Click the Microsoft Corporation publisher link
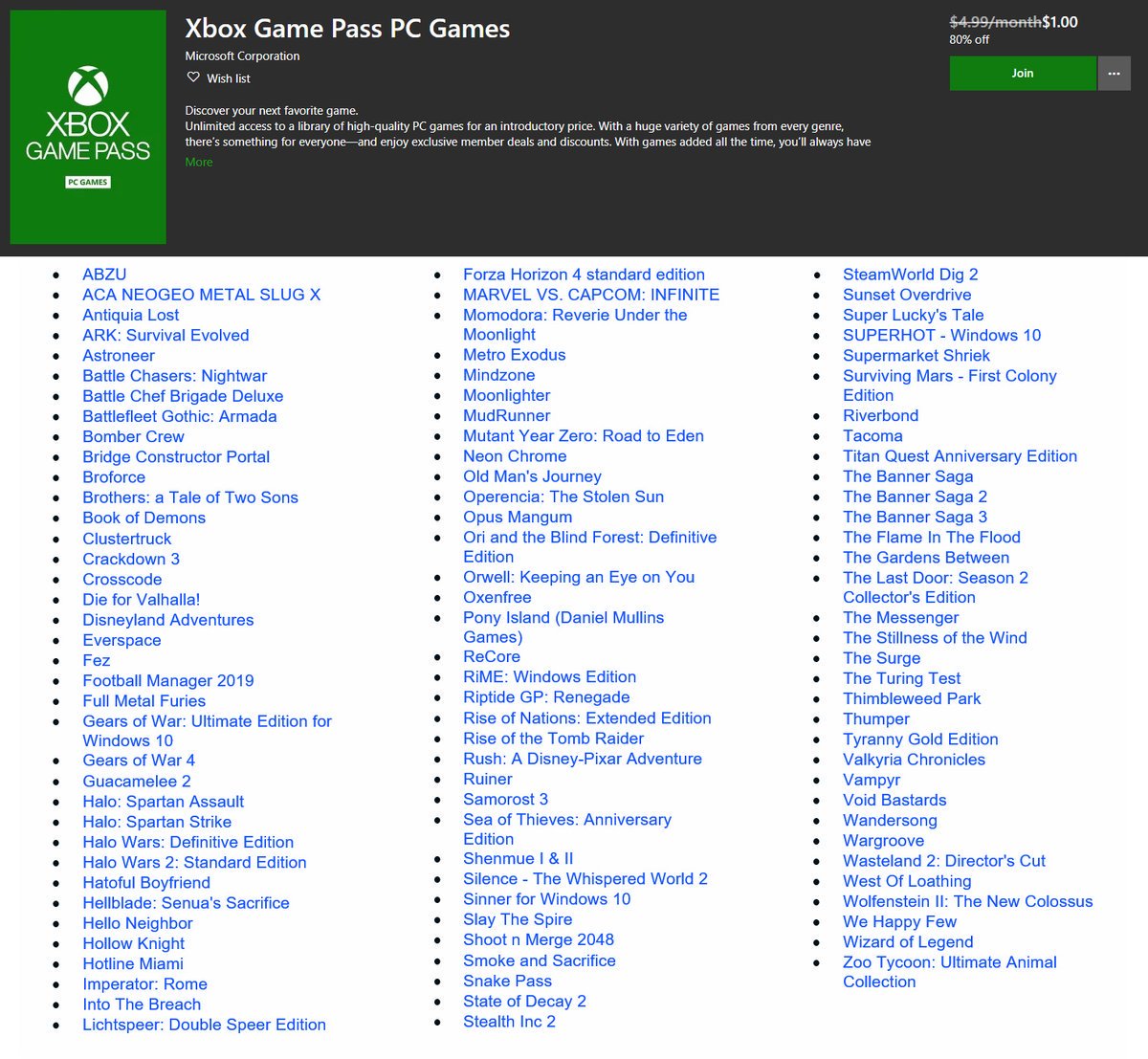The image size is (1148, 1059). pos(242,56)
